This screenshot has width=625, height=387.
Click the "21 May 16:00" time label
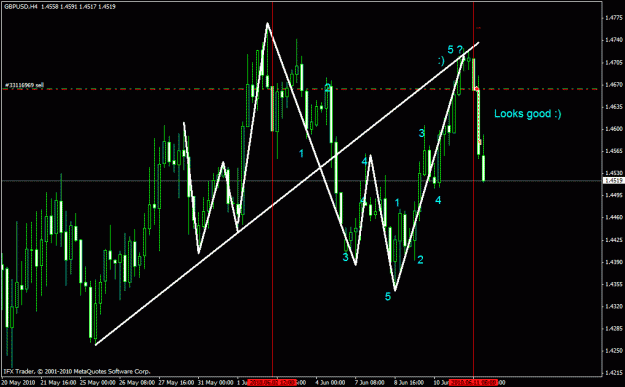(x=58, y=383)
